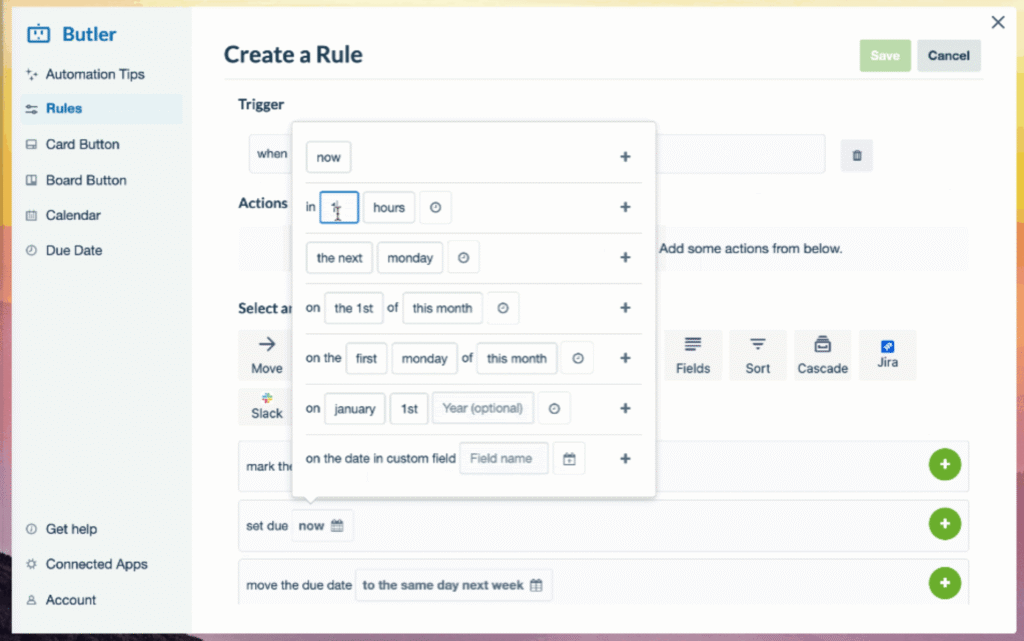Expand the to the same day next week dropdown
The height and width of the screenshot is (641, 1024).
(x=453, y=586)
